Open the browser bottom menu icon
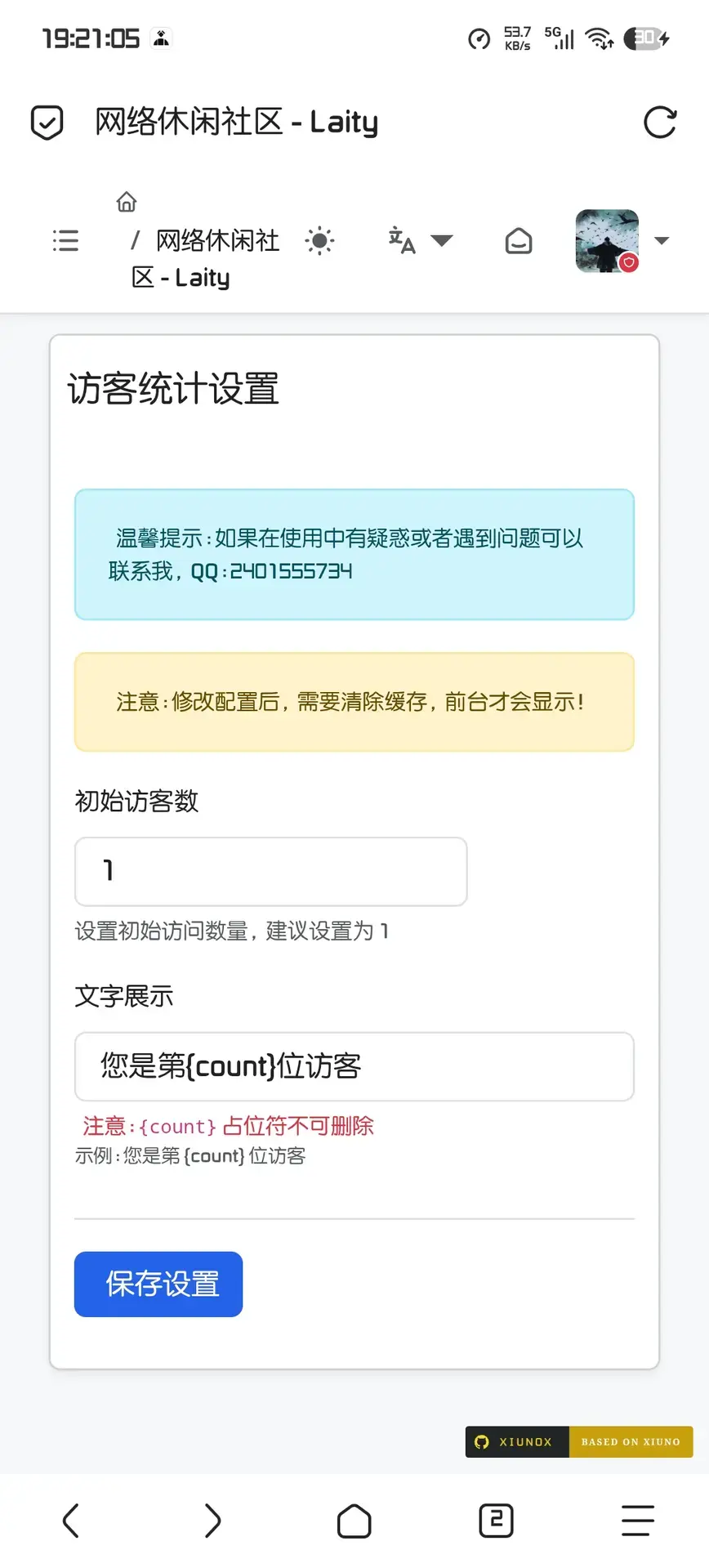This screenshot has height=1568, width=709. click(x=637, y=1521)
